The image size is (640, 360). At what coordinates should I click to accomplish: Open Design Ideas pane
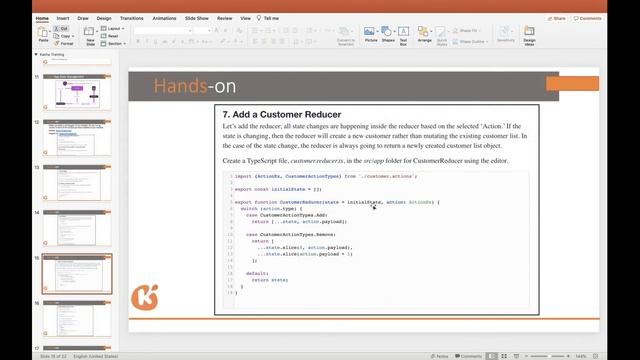[x=529, y=36]
